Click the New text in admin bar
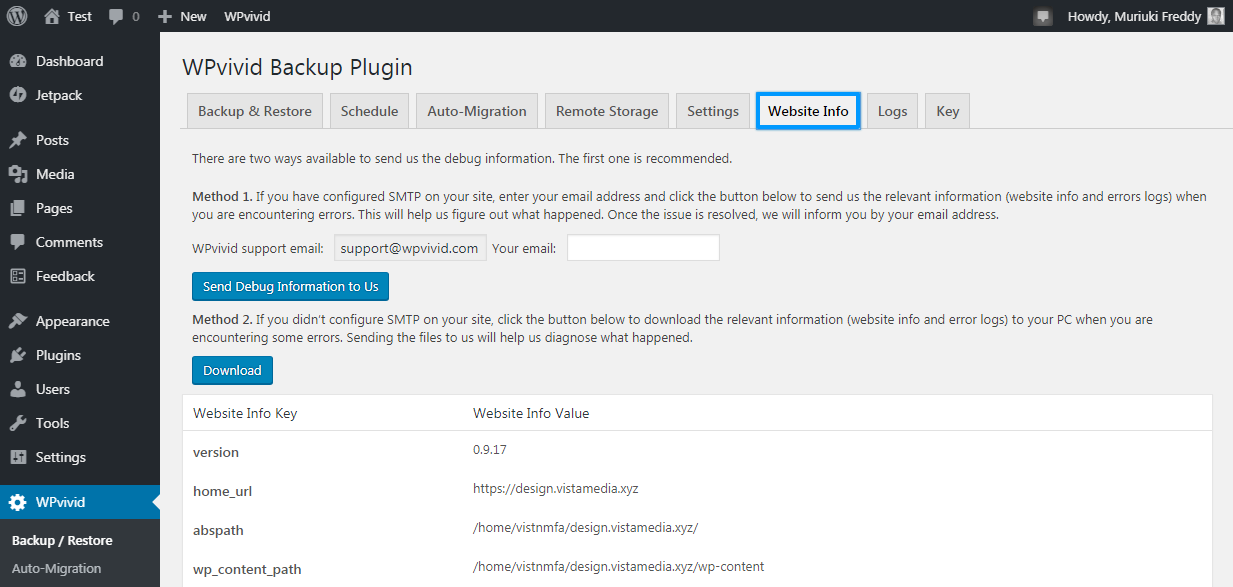 pyautogui.click(x=193, y=16)
